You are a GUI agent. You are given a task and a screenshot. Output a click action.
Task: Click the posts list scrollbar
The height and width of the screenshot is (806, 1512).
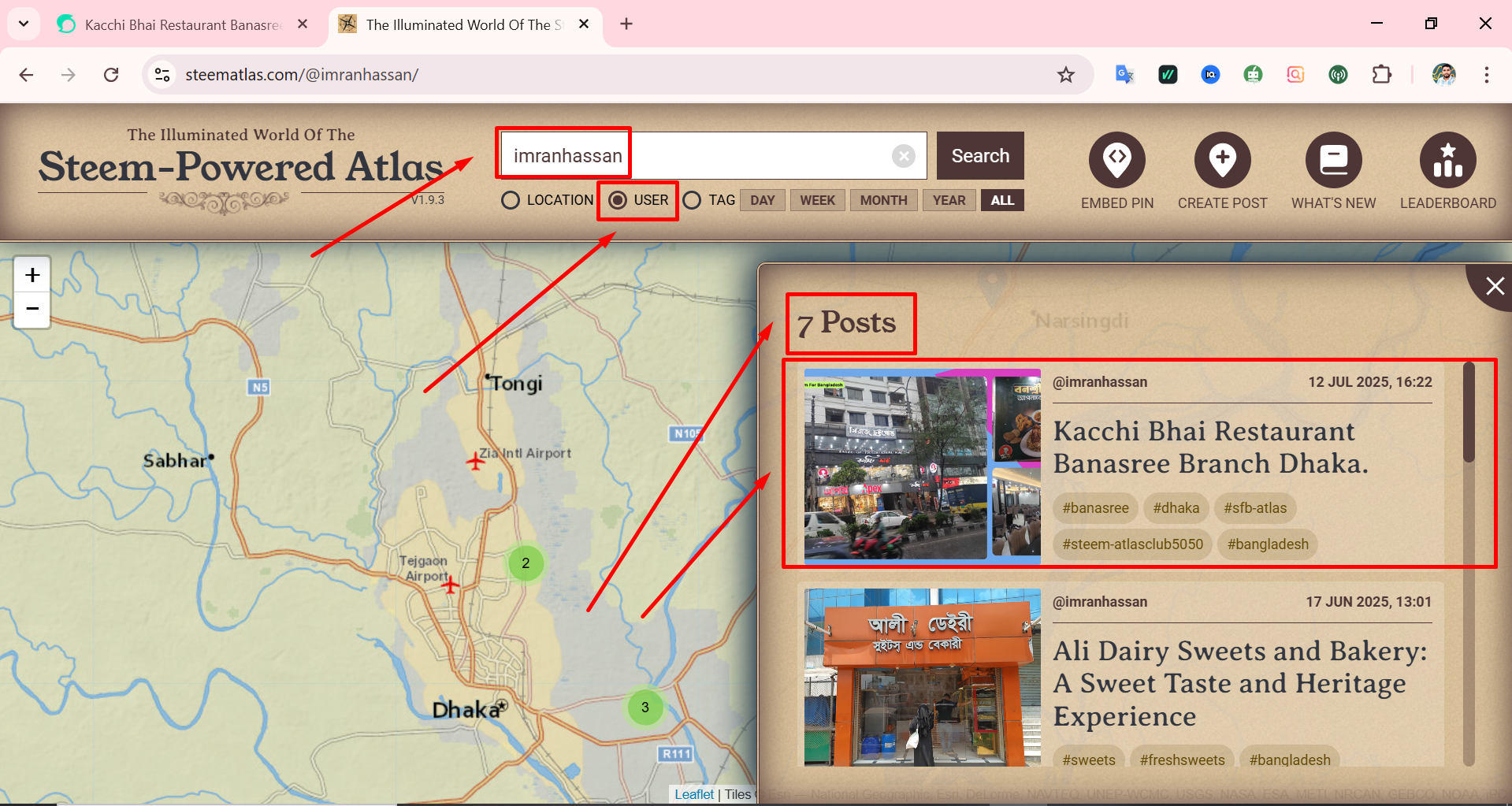[1469, 412]
